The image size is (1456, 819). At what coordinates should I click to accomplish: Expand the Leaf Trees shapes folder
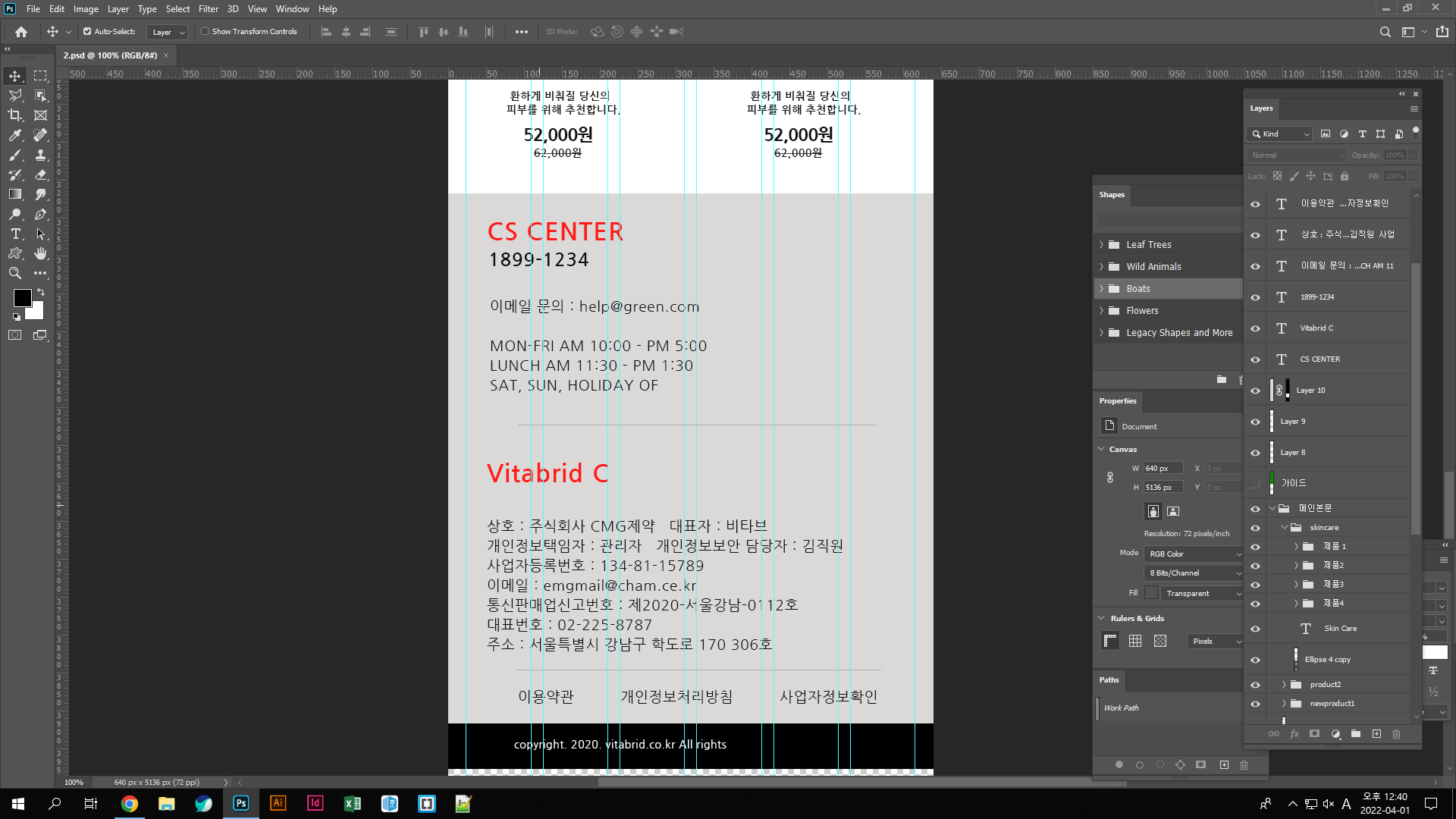click(1101, 245)
